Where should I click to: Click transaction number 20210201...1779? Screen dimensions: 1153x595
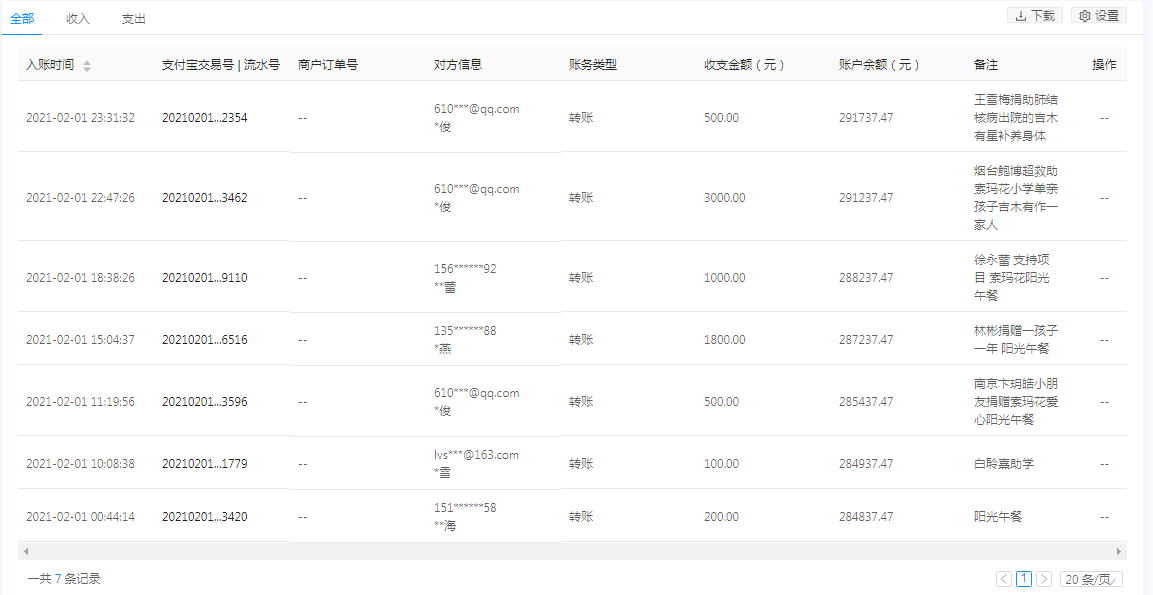[x=203, y=463]
